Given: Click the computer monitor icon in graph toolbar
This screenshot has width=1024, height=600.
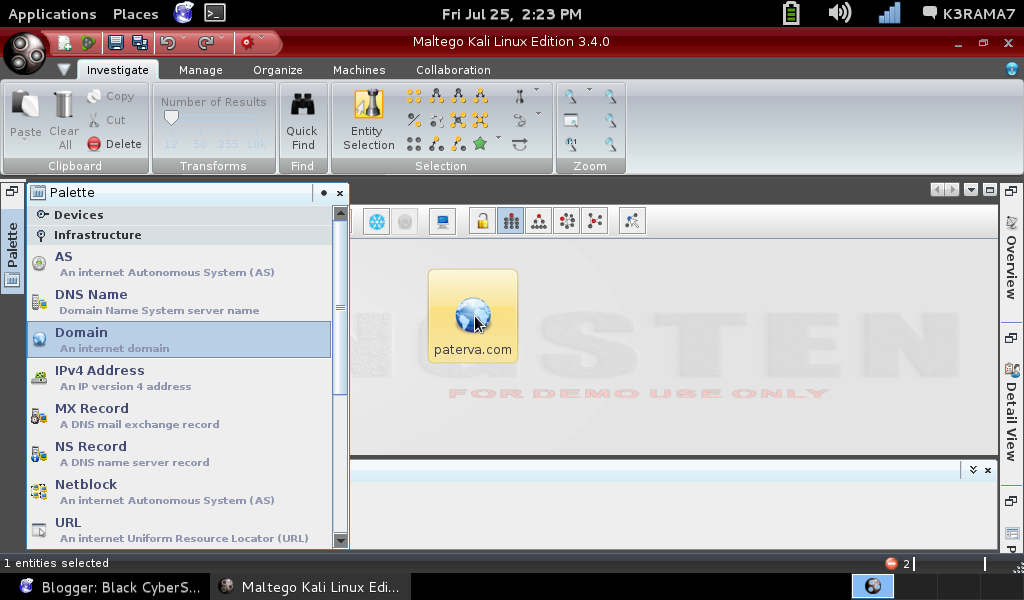Looking at the screenshot, I should pos(443,222).
